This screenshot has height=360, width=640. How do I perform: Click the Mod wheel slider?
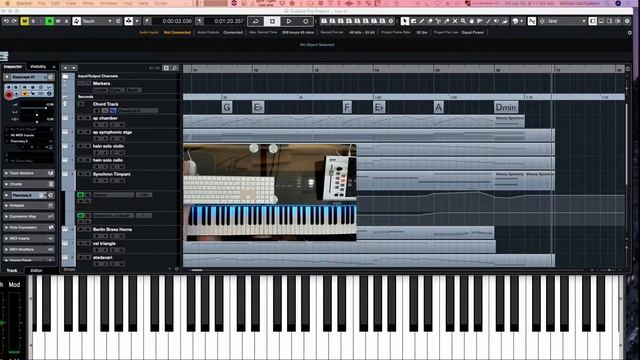tap(14, 322)
